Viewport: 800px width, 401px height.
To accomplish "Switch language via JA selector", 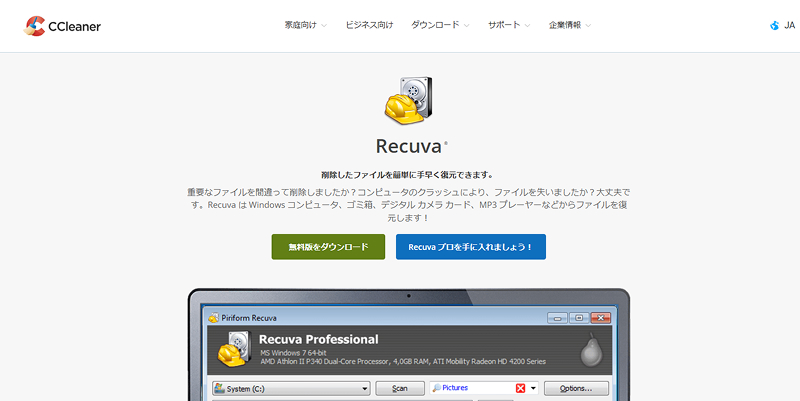I will pos(783,26).
